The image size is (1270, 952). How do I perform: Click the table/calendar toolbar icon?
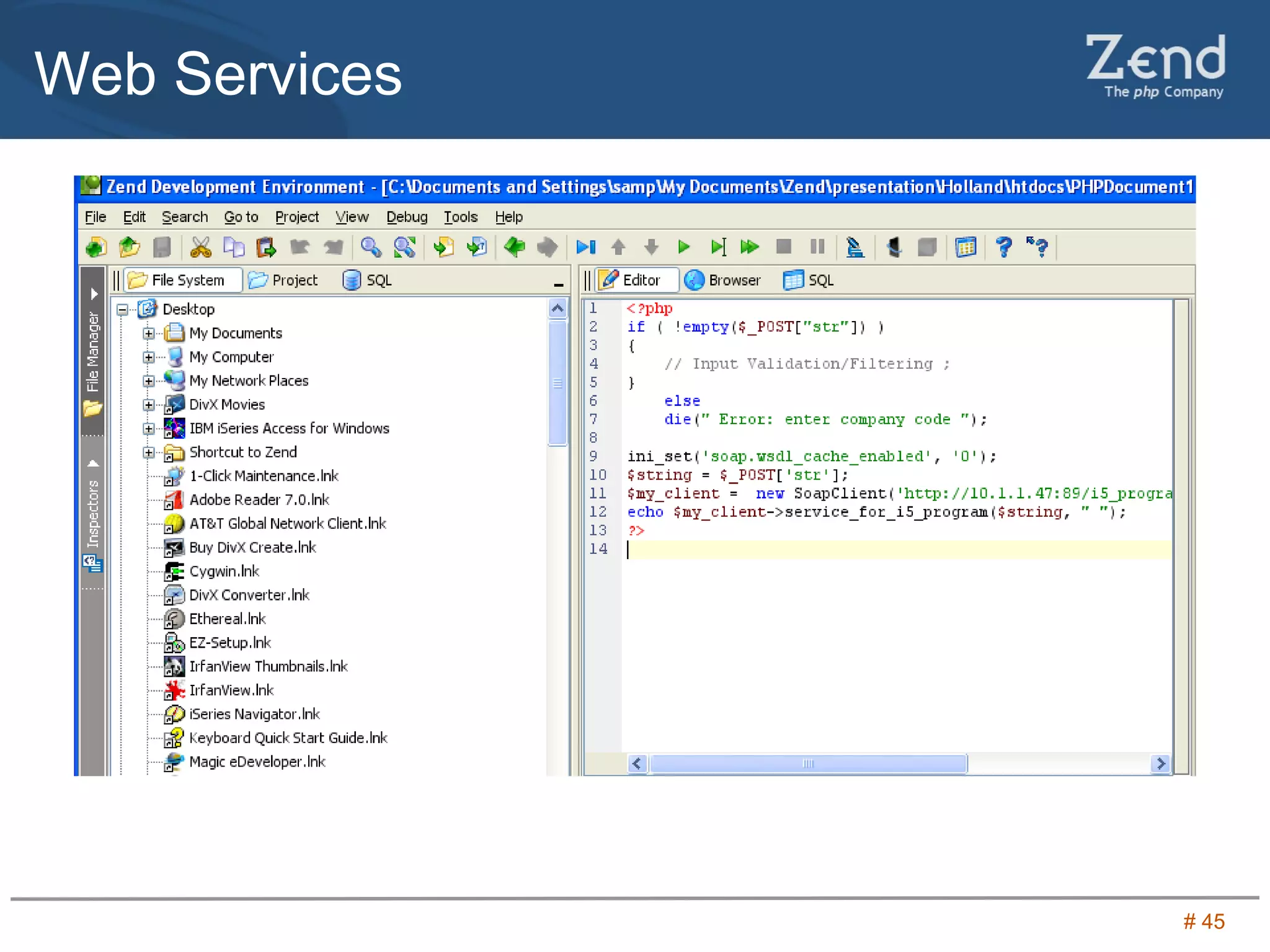tap(966, 248)
